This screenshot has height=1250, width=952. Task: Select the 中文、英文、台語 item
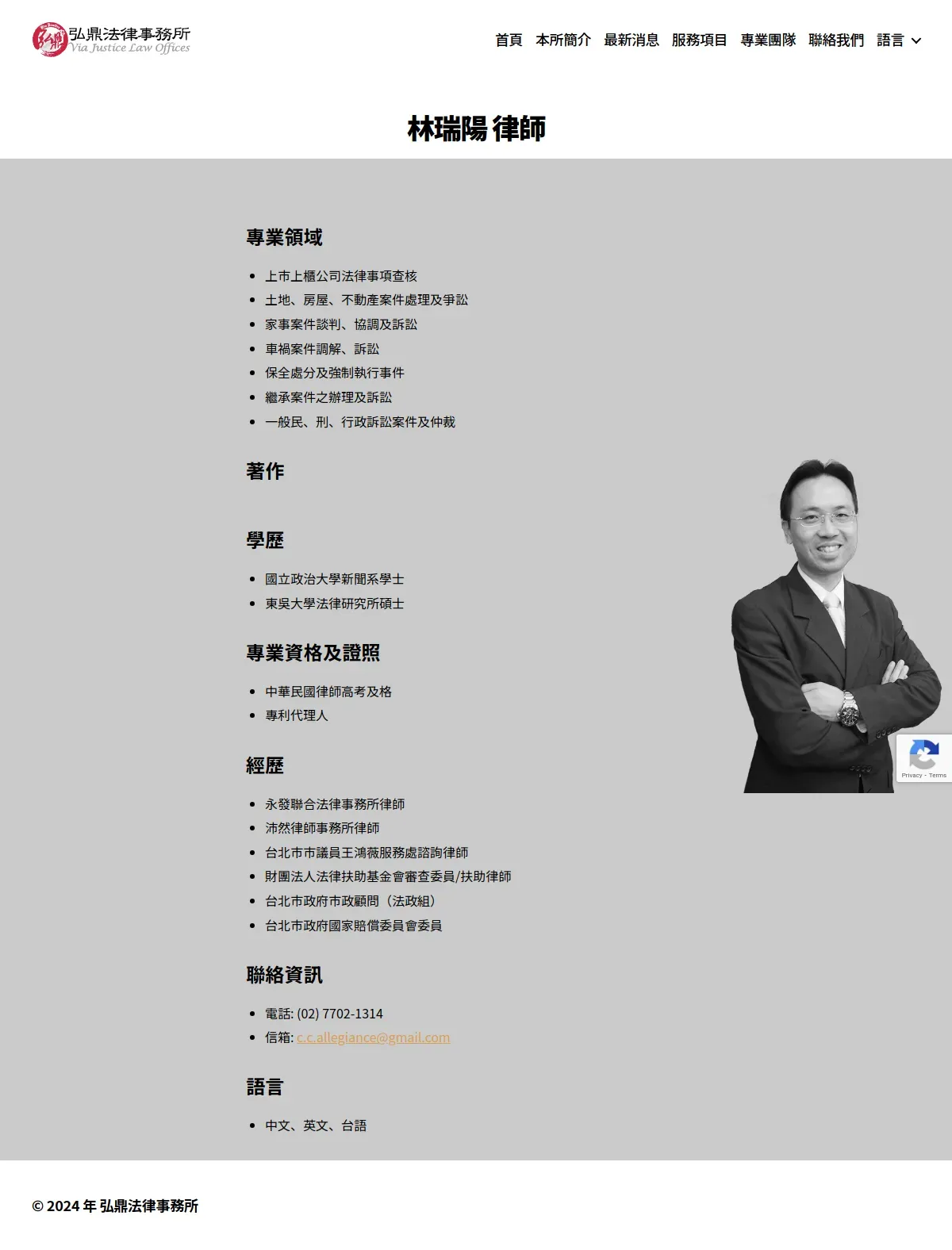tap(316, 1125)
